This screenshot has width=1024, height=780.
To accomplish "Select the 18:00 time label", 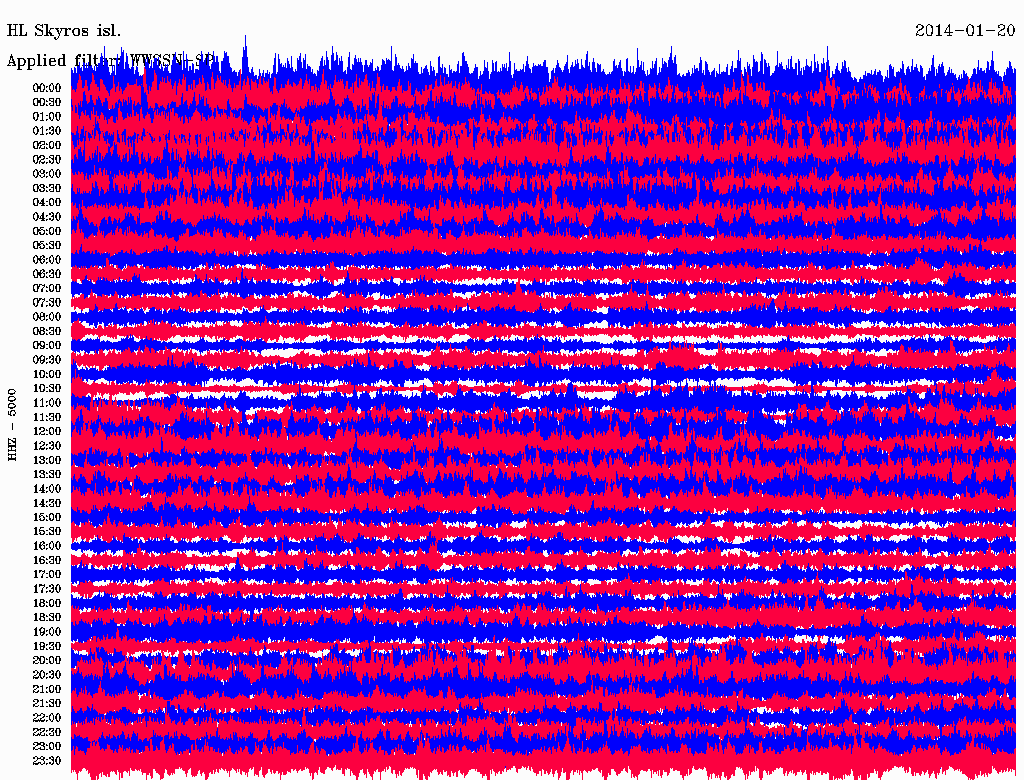I will click(47, 603).
